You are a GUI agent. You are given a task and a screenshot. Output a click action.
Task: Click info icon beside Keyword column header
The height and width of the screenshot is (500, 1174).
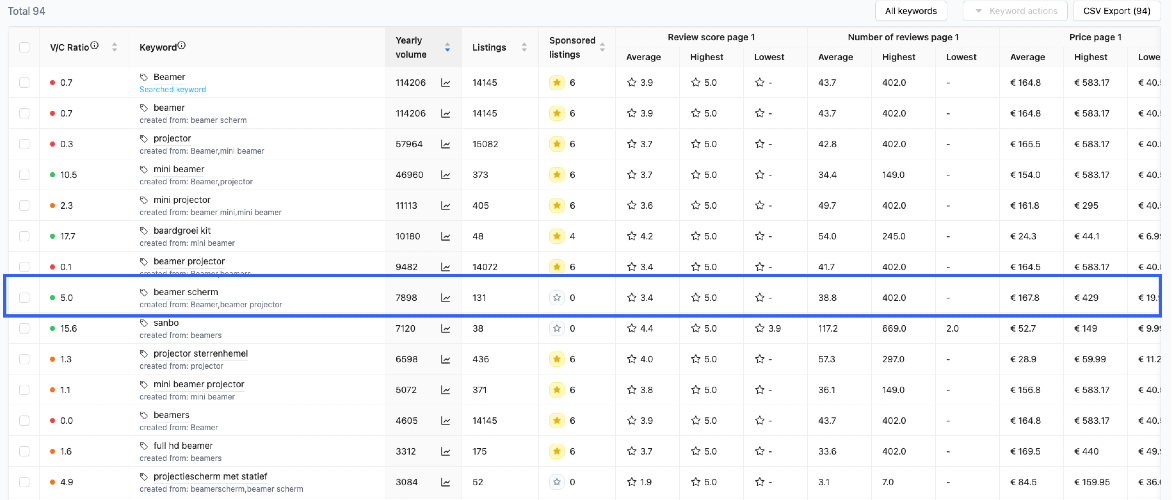point(181,46)
